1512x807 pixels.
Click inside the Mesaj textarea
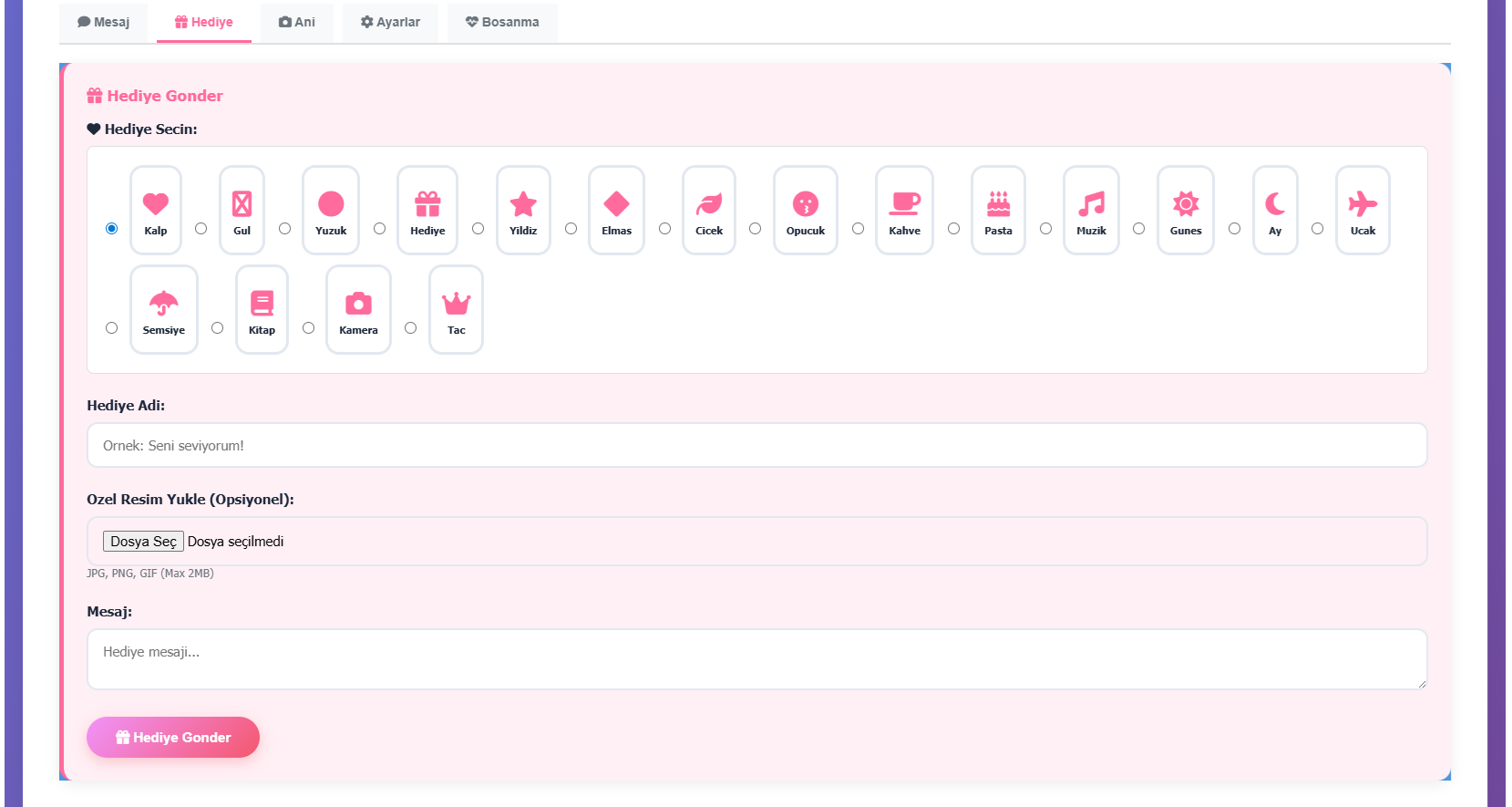[756, 659]
